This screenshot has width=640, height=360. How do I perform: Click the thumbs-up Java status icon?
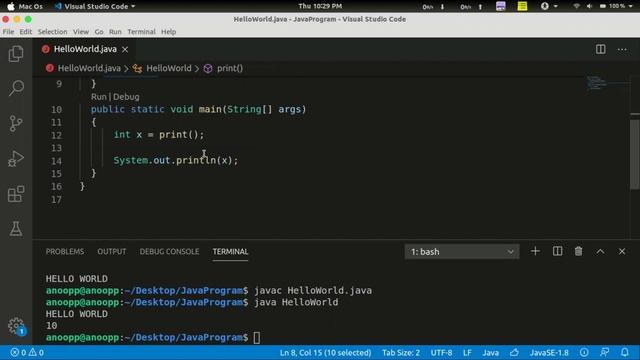[x=514, y=352]
